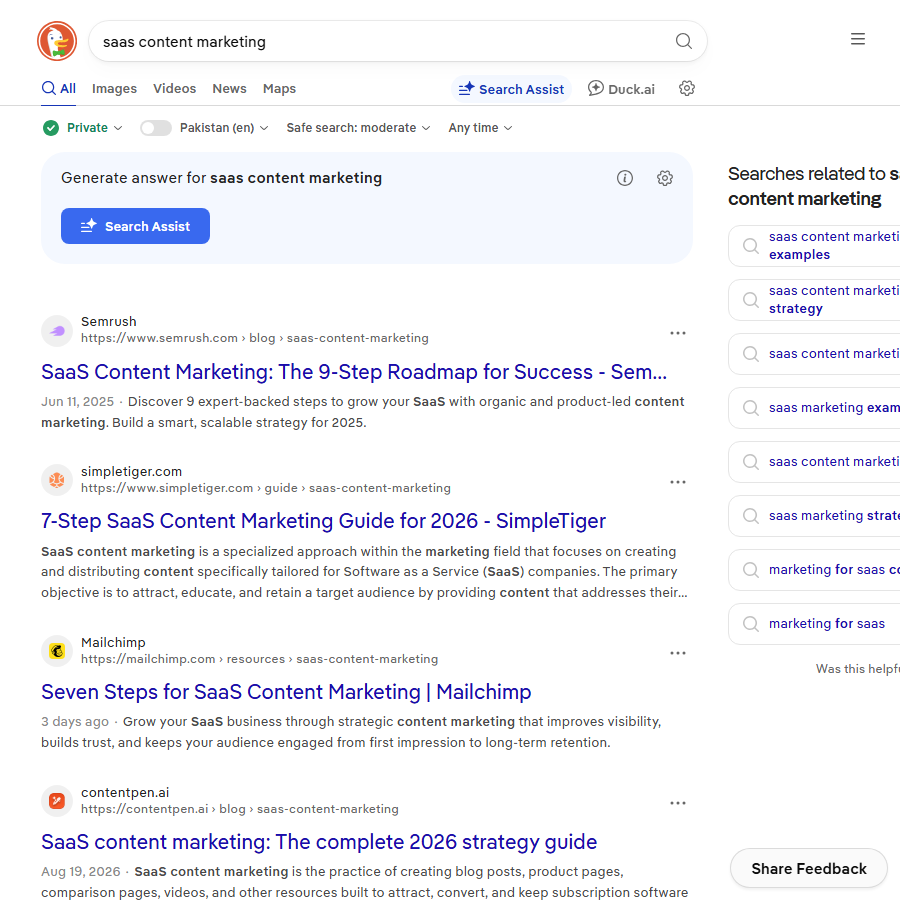Open 'SaaS Content Marketing: The 9-Step Roadmap' result

click(354, 372)
